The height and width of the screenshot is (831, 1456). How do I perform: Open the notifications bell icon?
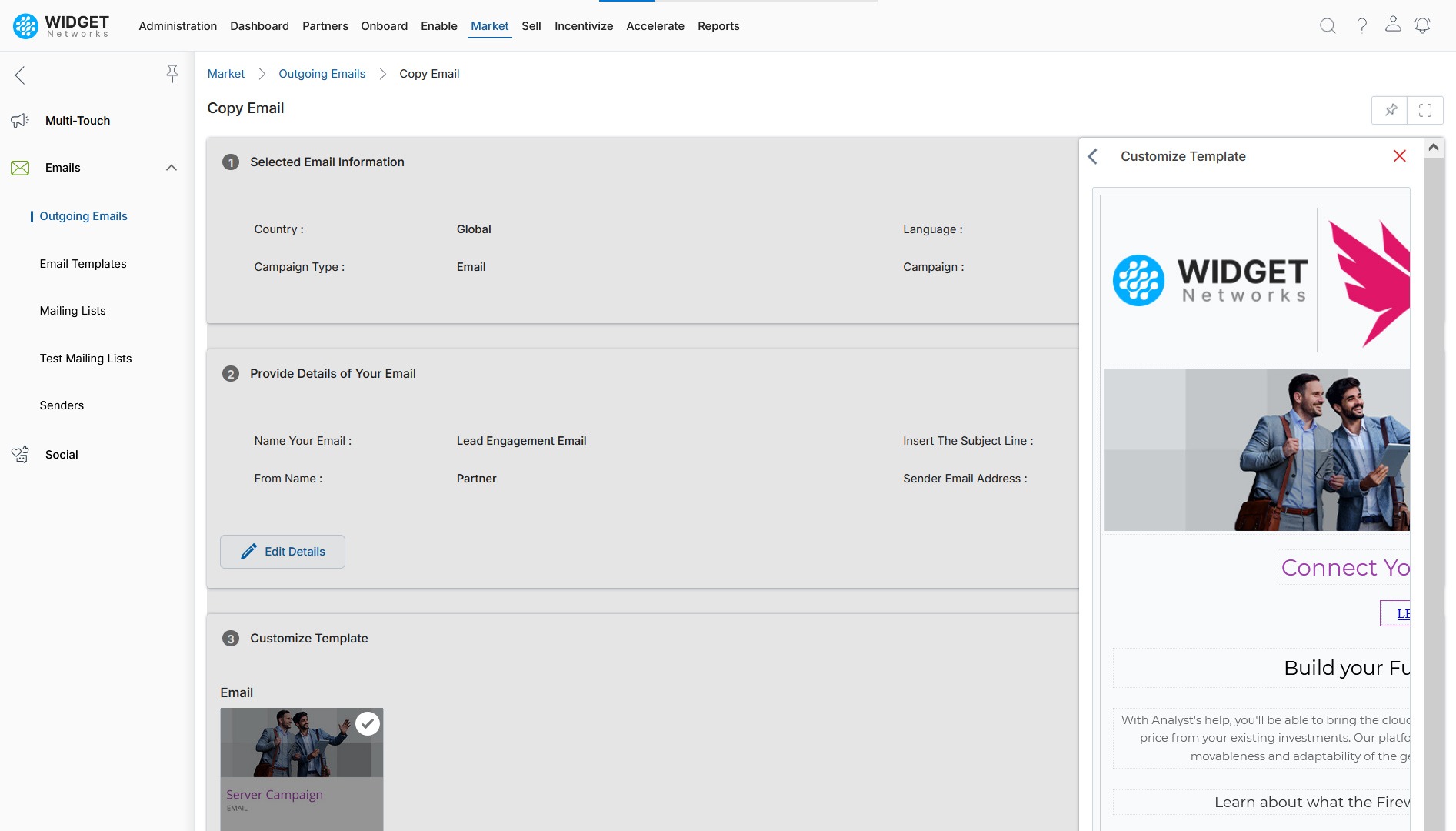1422,26
